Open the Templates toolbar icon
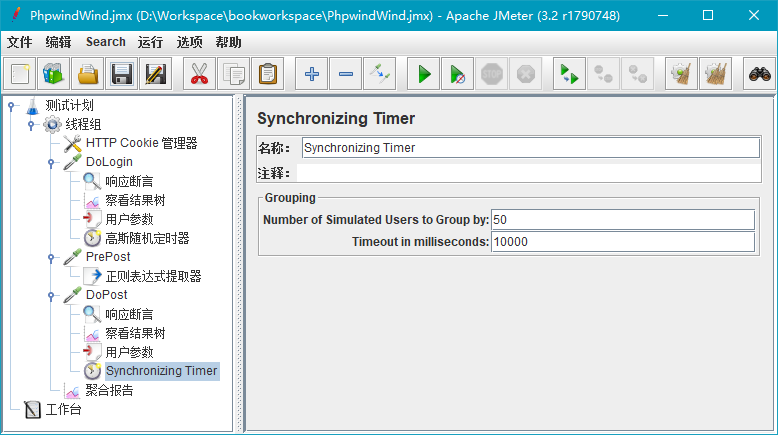This screenshot has height=435, width=778. pyautogui.click(x=54, y=74)
